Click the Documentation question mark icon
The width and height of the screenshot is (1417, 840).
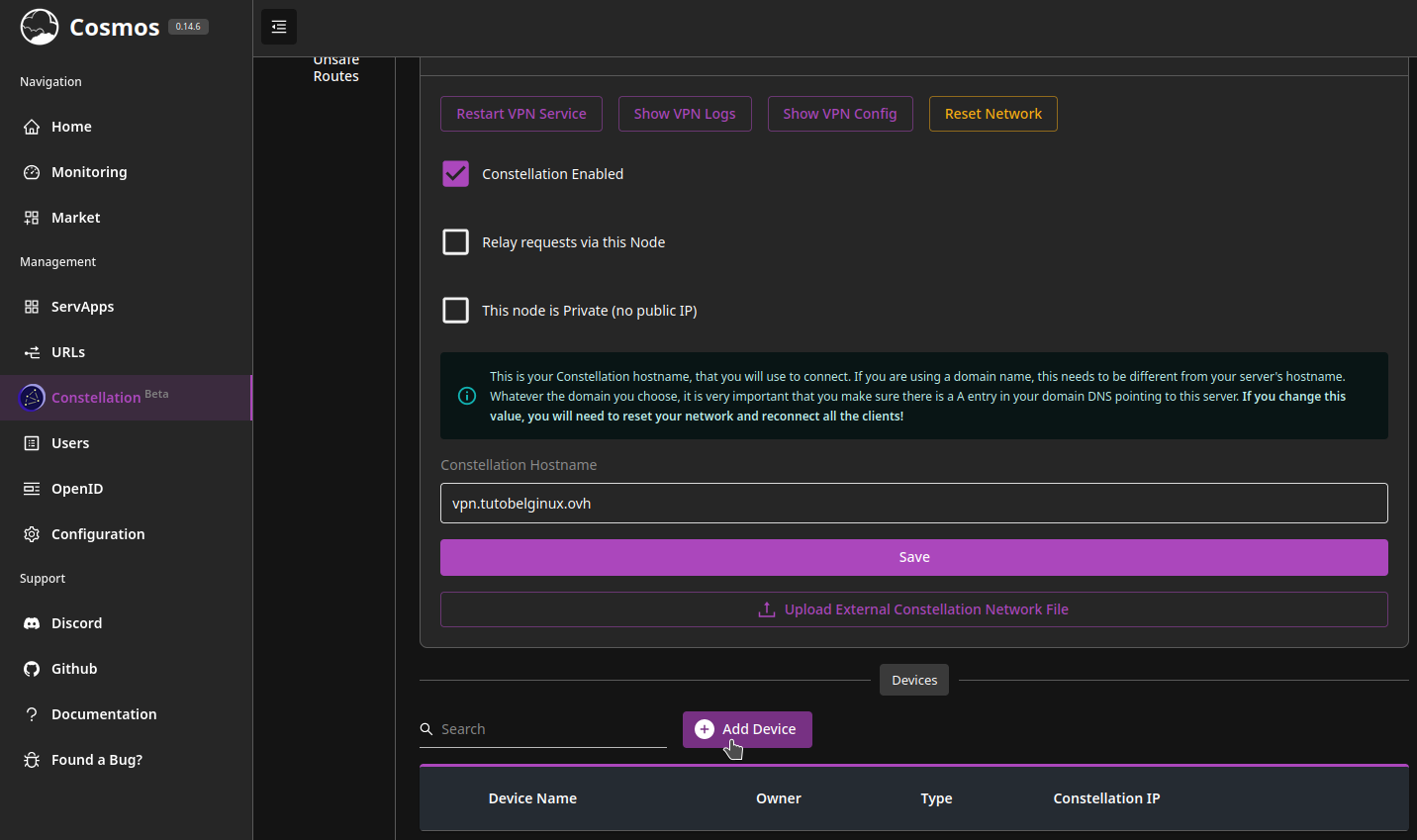point(32,714)
